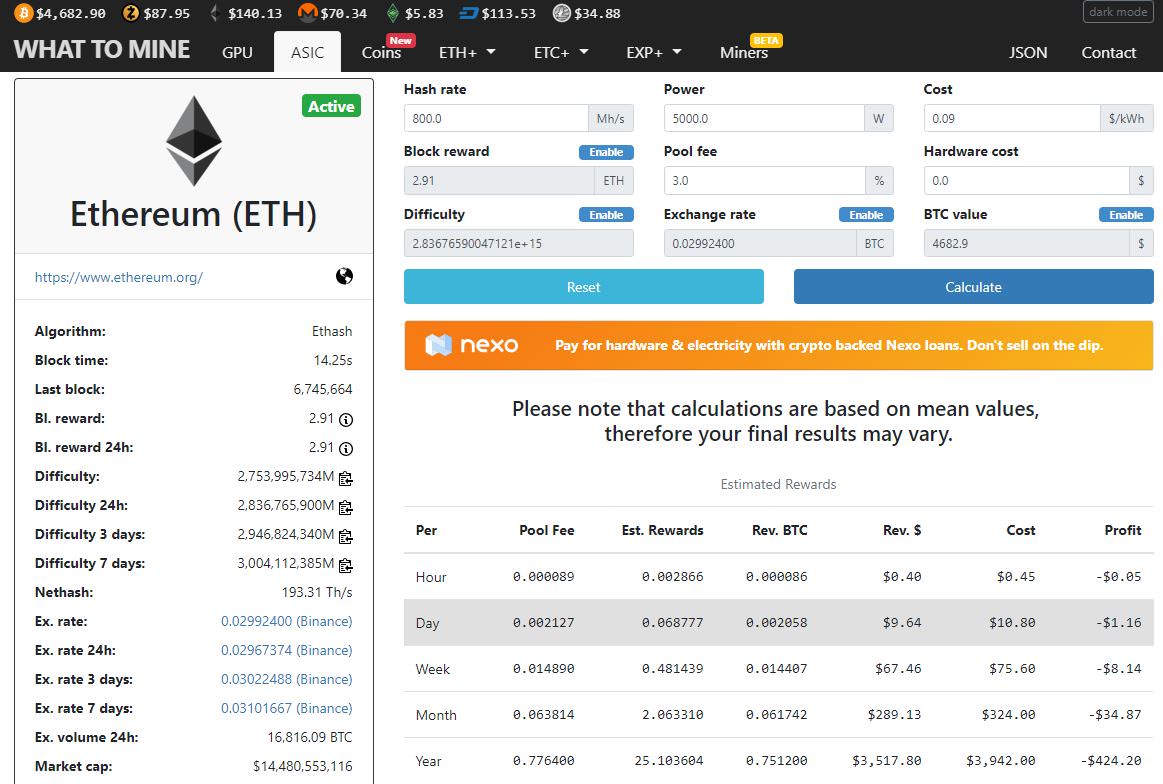Click the Profit column header
Viewport: 1163px width, 784px height.
(1123, 530)
